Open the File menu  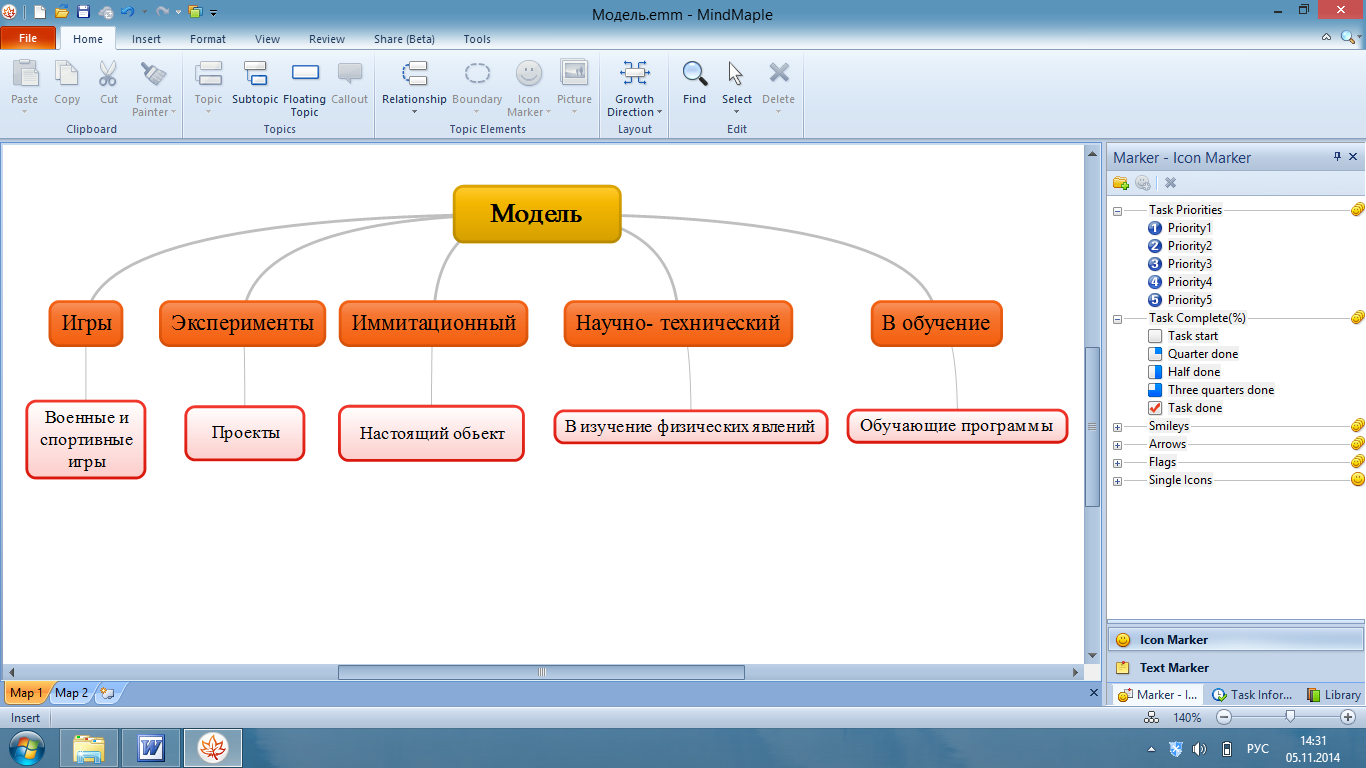28,38
